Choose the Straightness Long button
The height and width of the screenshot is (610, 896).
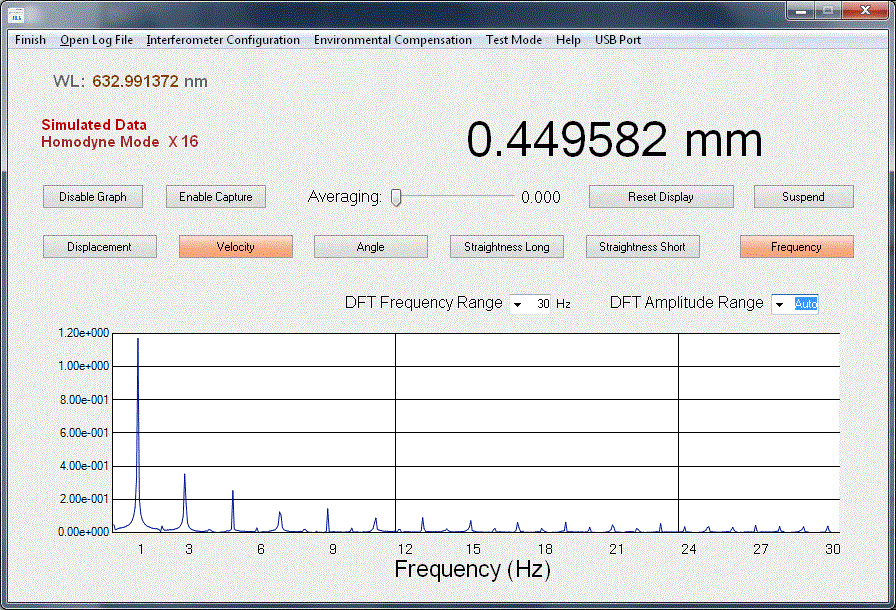(507, 247)
